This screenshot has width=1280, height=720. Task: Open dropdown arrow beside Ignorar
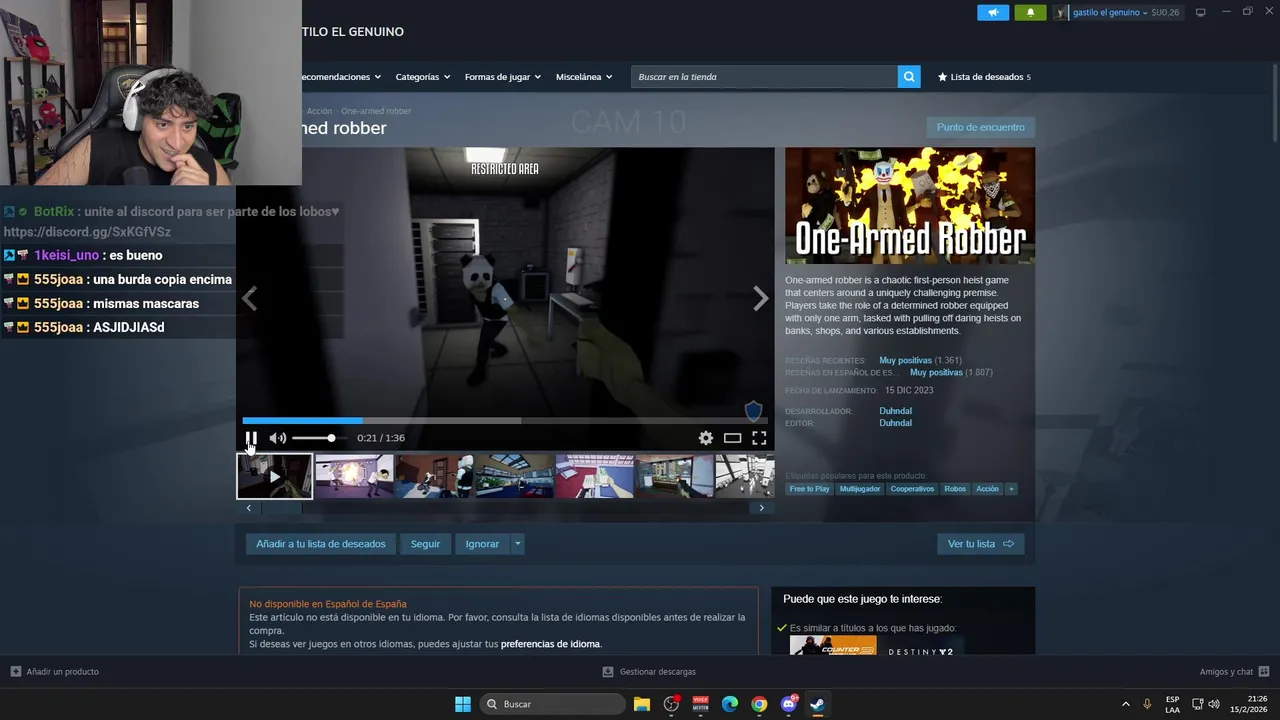coord(517,544)
